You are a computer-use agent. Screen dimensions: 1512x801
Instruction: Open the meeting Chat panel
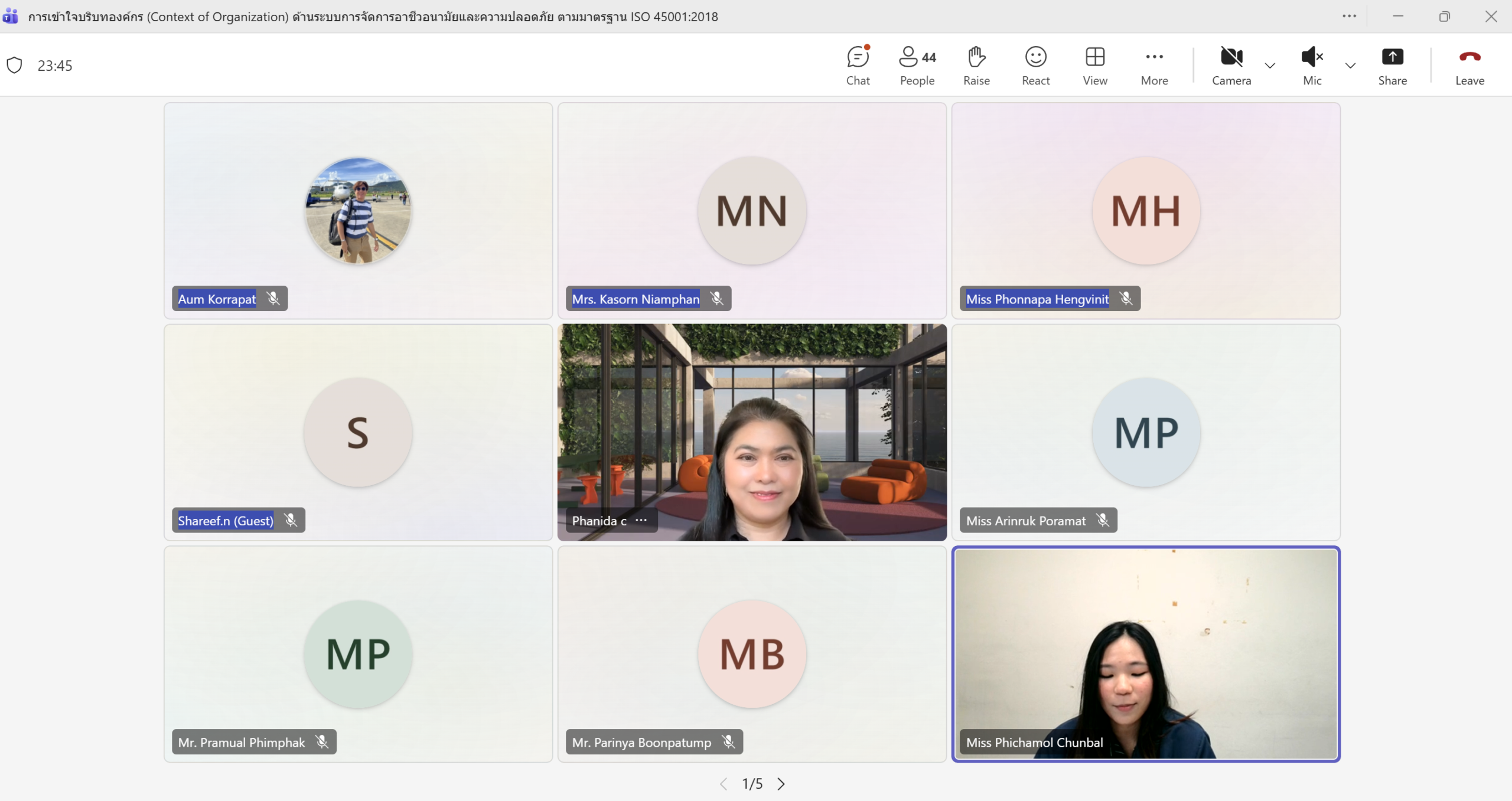858,65
